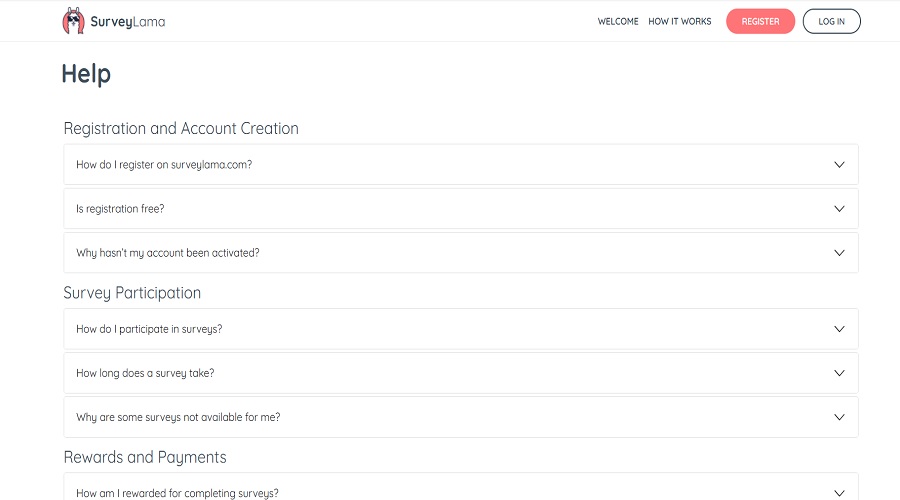The image size is (900, 500).
Task: Click the LOG IN button
Action: [x=831, y=22]
